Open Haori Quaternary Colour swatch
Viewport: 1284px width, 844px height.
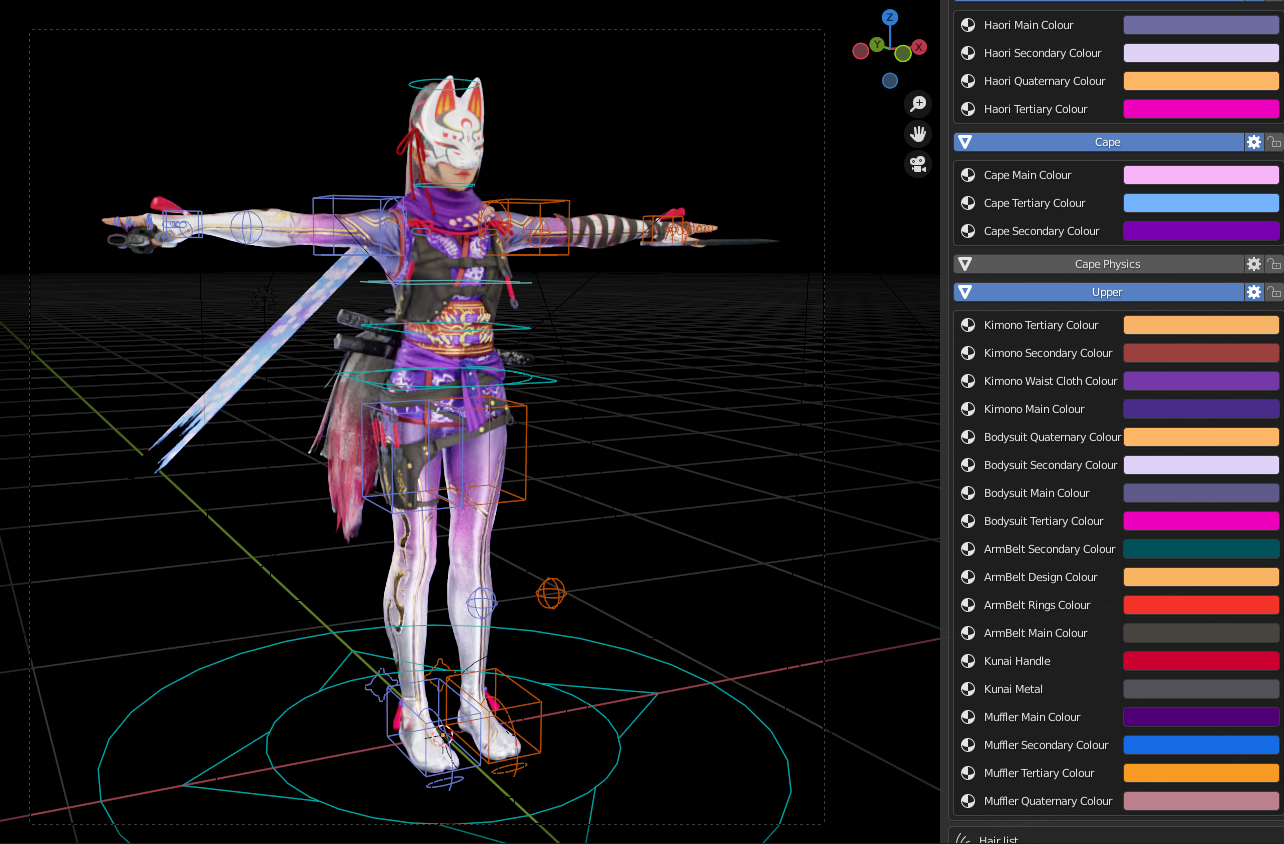[1201, 81]
